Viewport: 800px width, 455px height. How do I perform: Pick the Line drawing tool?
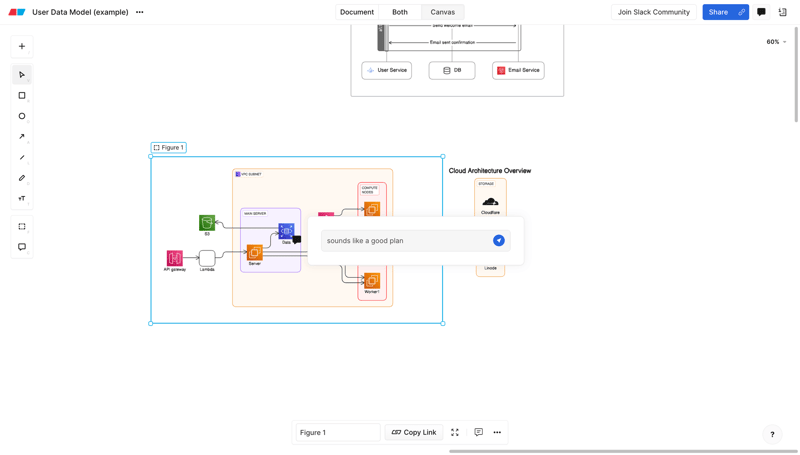22,158
